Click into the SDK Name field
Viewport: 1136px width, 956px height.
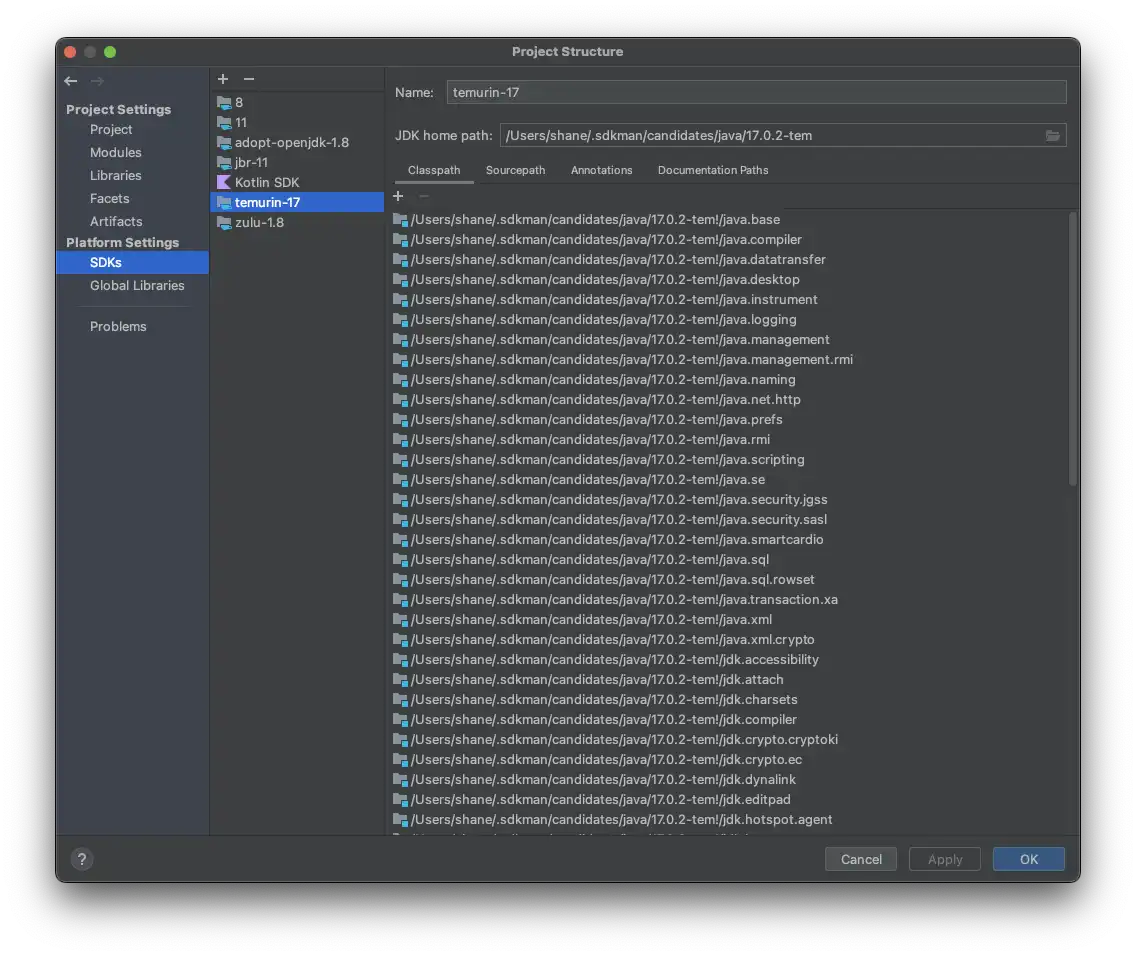[756, 92]
